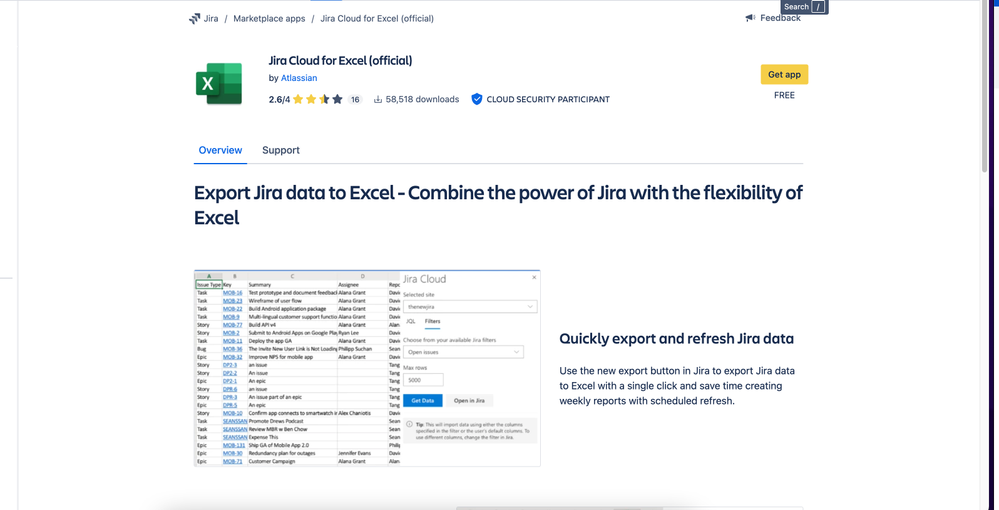Close the Jira Cloud pane in screenshot
The height and width of the screenshot is (510, 999).
(534, 277)
